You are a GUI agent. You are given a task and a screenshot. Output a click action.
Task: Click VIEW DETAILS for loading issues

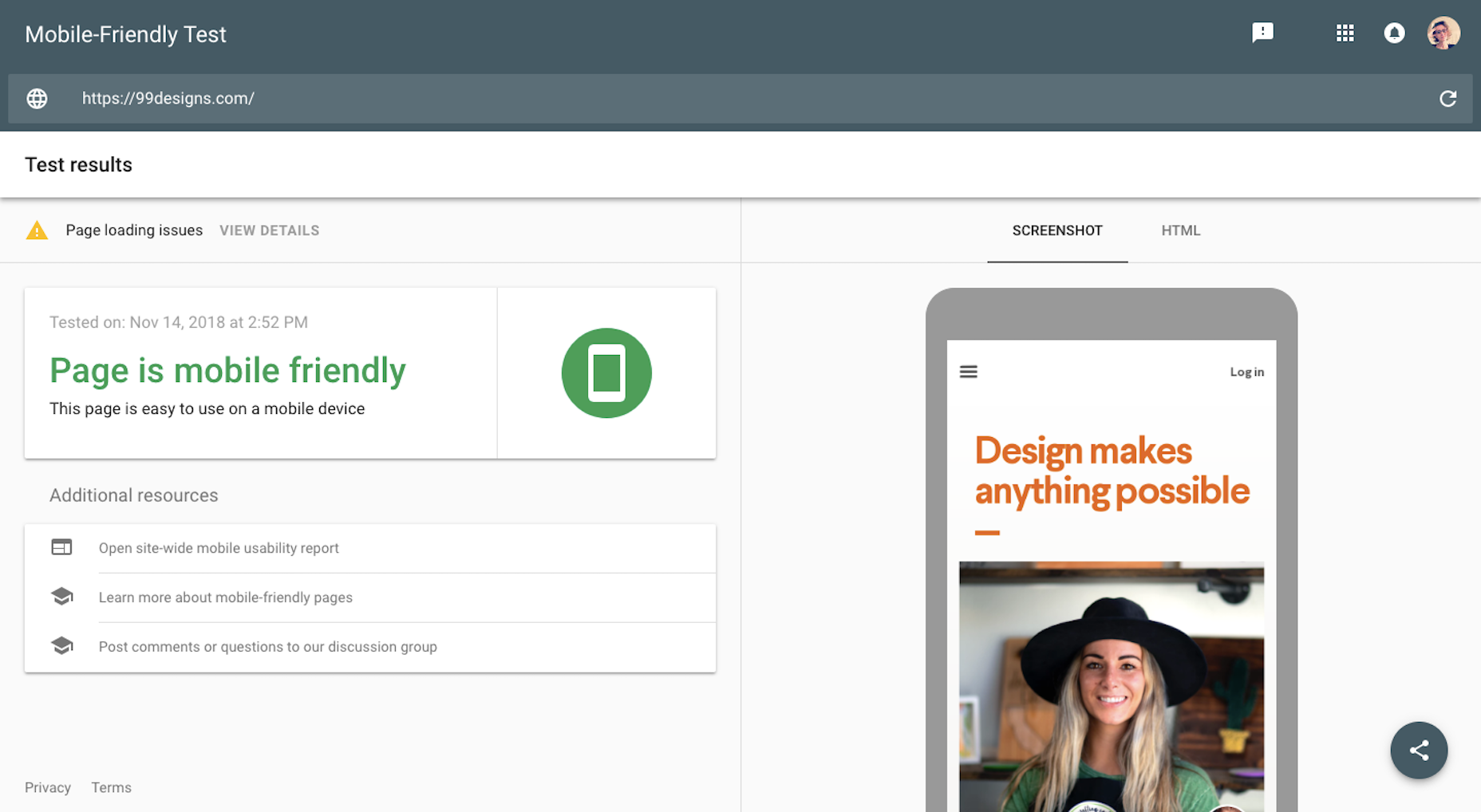coord(270,231)
